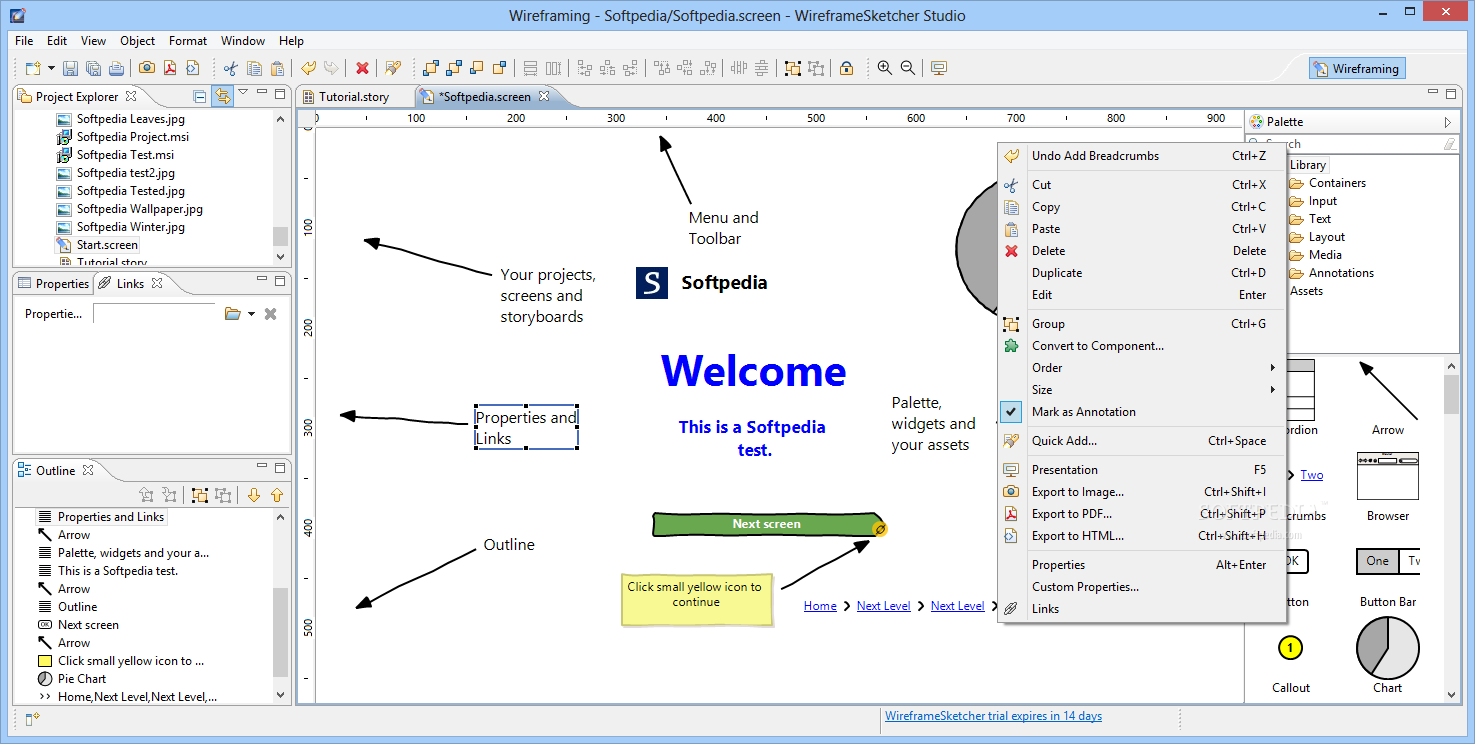Select the Browser widget in the palette

(x=1387, y=488)
